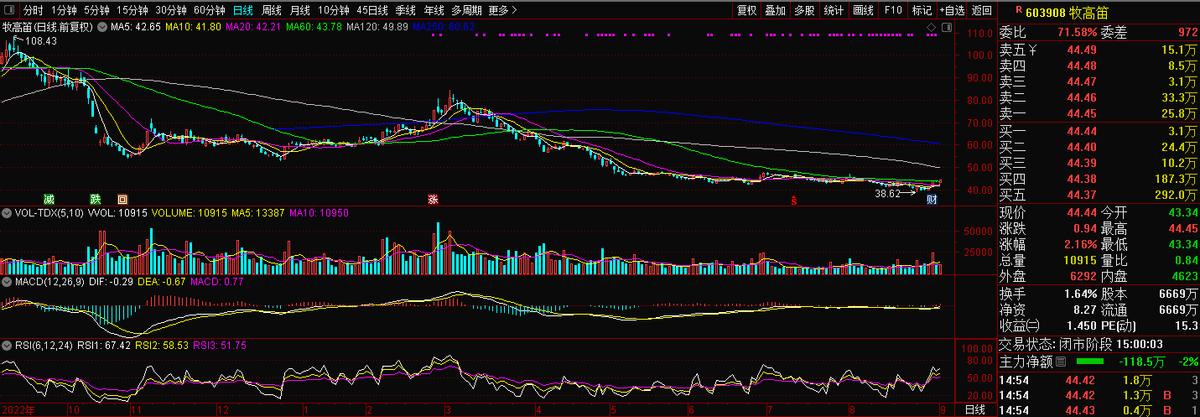
Task: Open the 叠加 overlay tool
Action: (776, 10)
